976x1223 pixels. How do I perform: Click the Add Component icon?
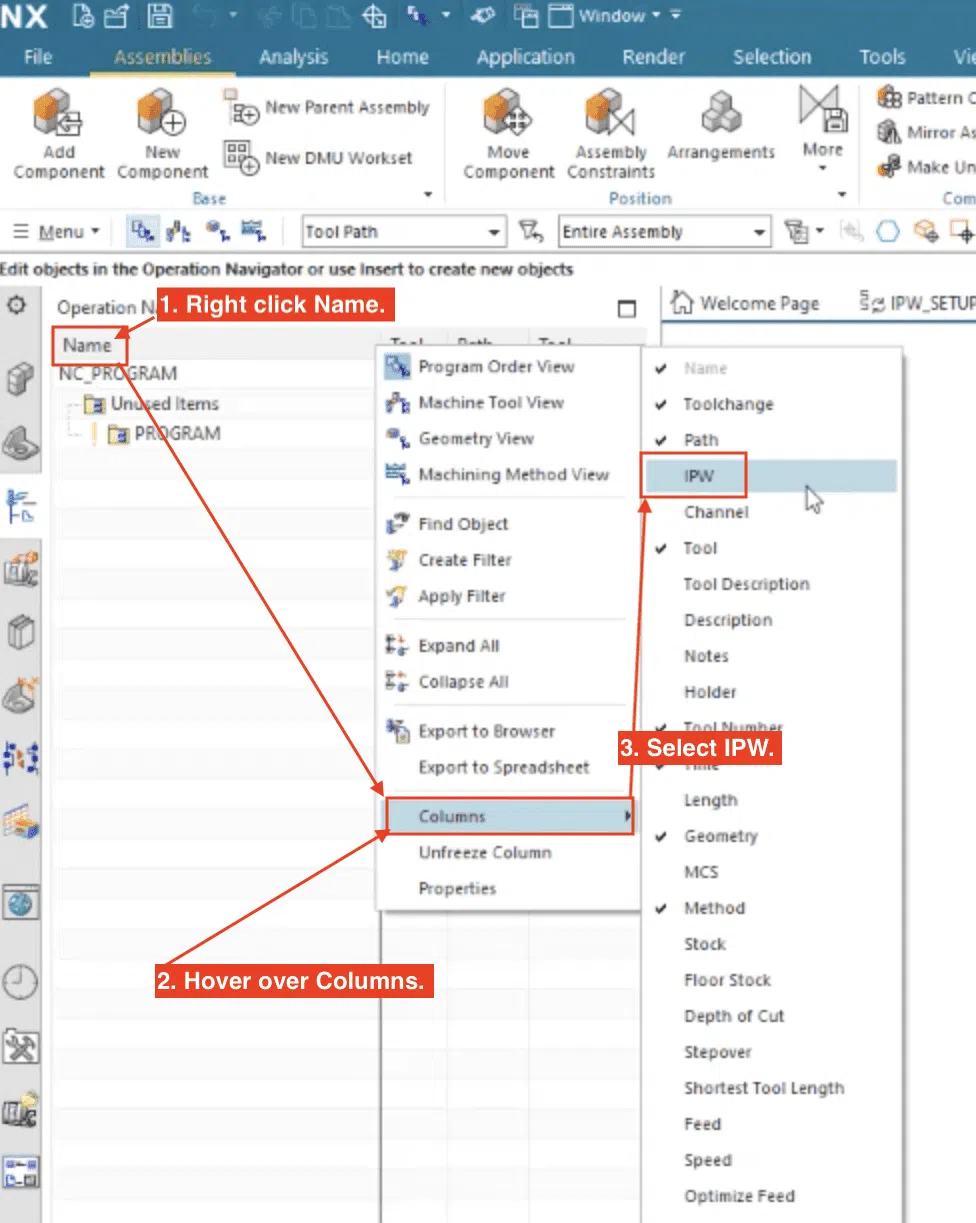pos(58,113)
